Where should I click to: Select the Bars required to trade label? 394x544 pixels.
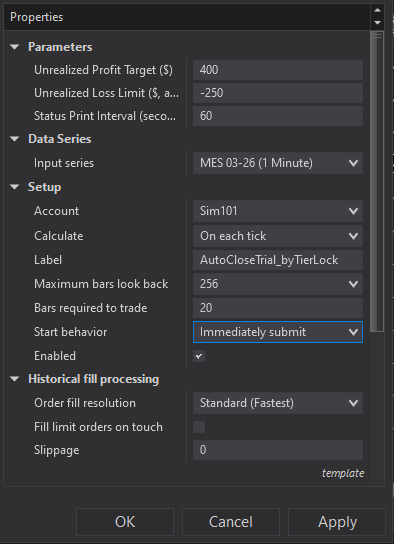tap(91, 308)
